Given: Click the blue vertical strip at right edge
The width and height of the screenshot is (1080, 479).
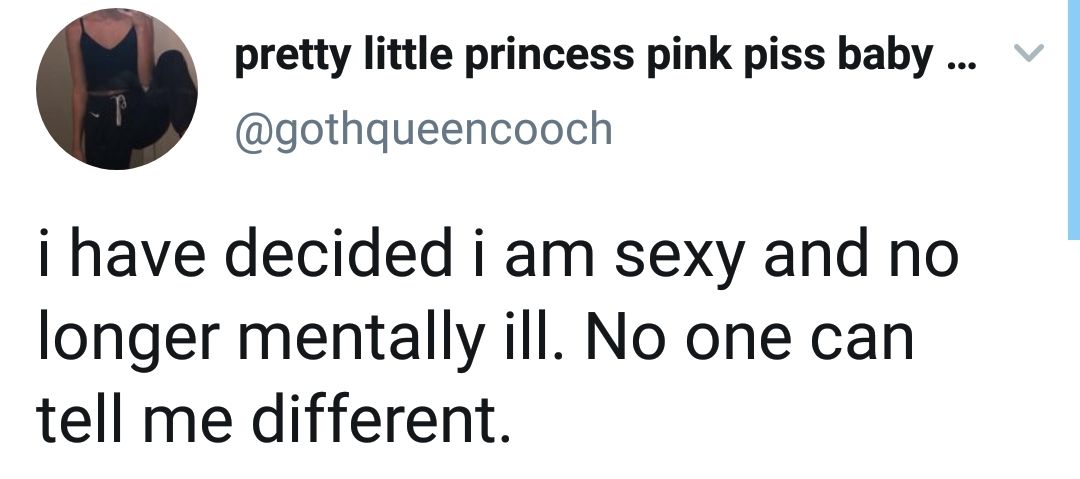Looking at the screenshot, I should [x=1072, y=118].
